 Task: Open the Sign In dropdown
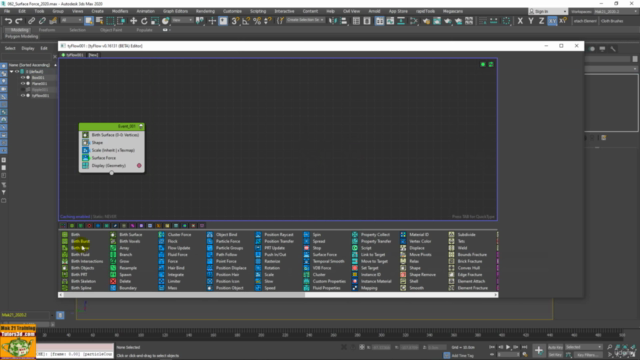pos(548,11)
